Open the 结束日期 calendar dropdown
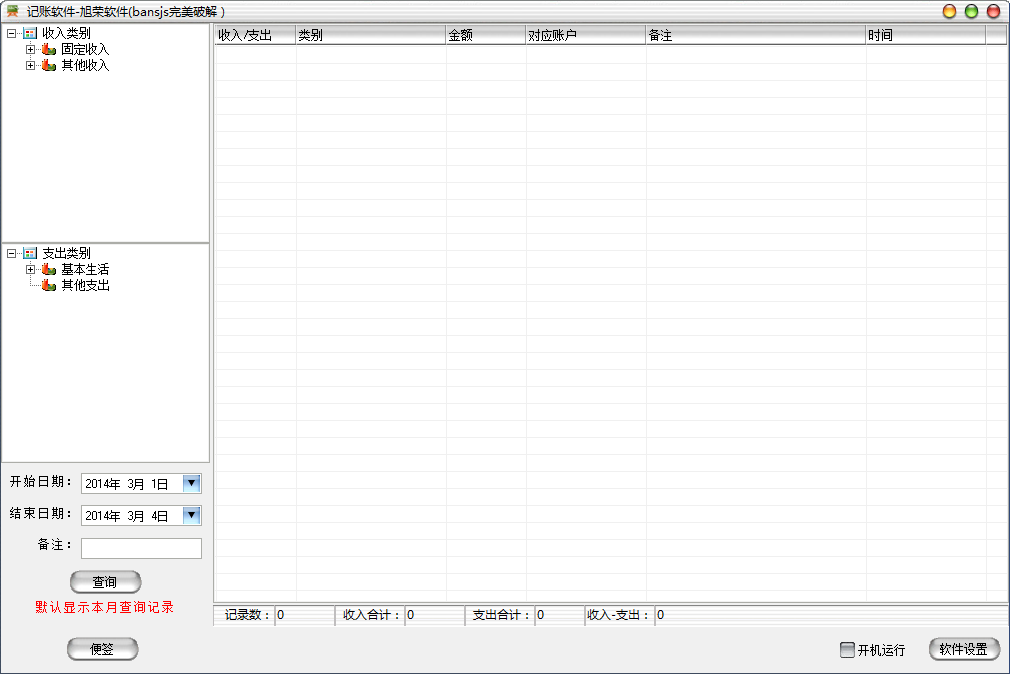This screenshot has width=1010, height=674. coord(191,515)
